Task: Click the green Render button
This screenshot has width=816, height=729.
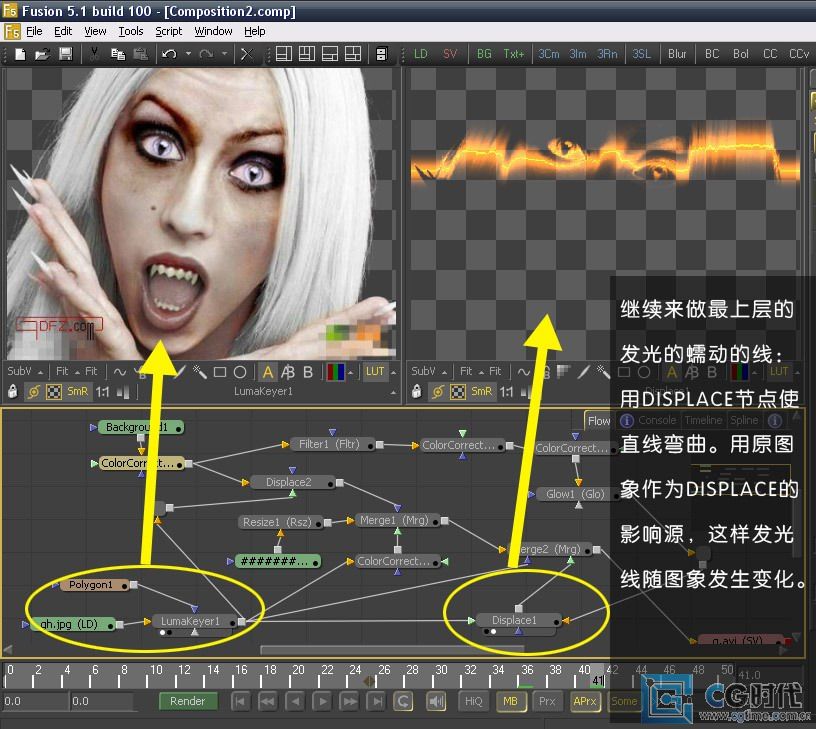Action: point(187,701)
